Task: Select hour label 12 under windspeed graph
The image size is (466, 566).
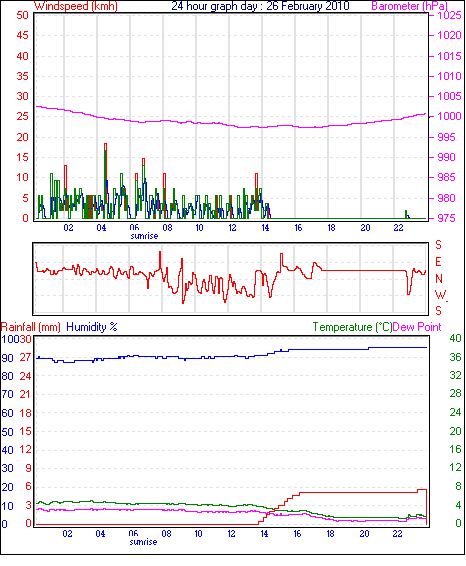Action: [232, 228]
